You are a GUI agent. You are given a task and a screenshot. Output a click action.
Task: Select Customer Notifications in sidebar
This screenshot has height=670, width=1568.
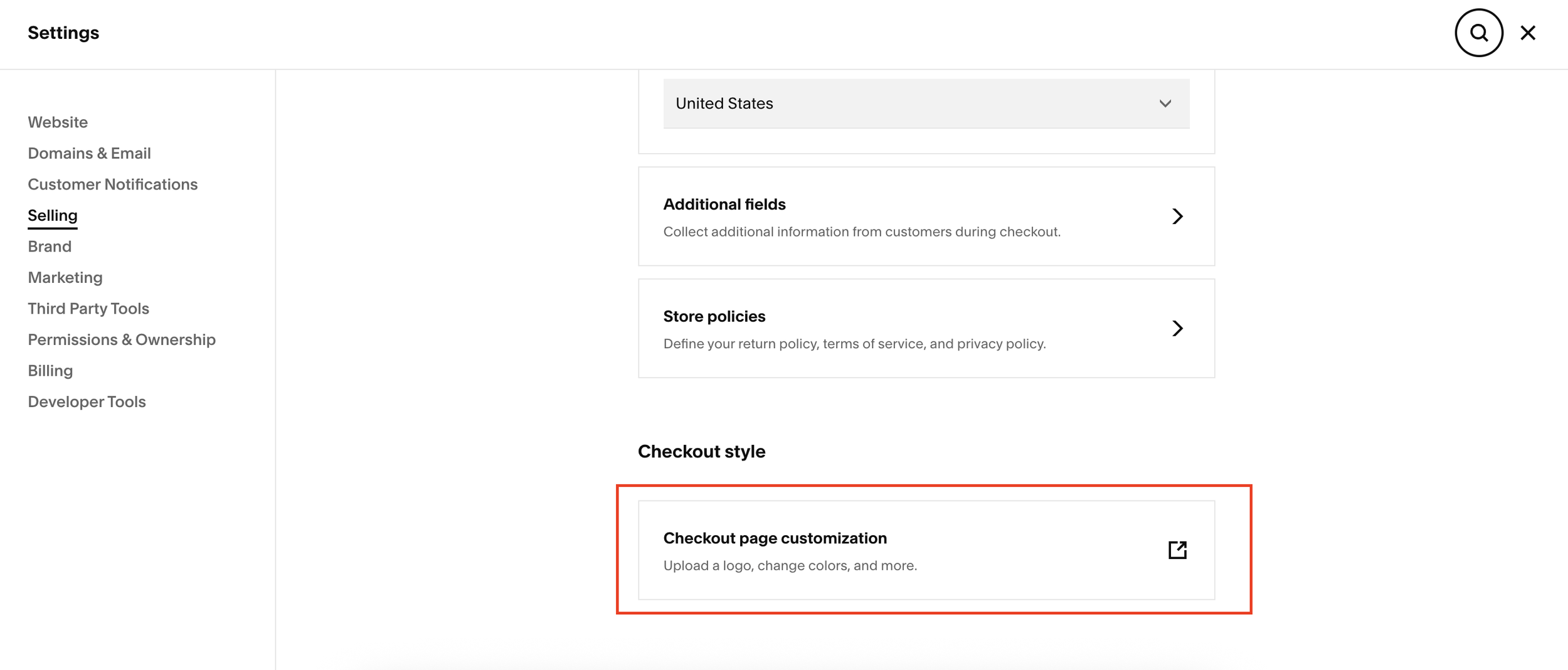pos(112,184)
